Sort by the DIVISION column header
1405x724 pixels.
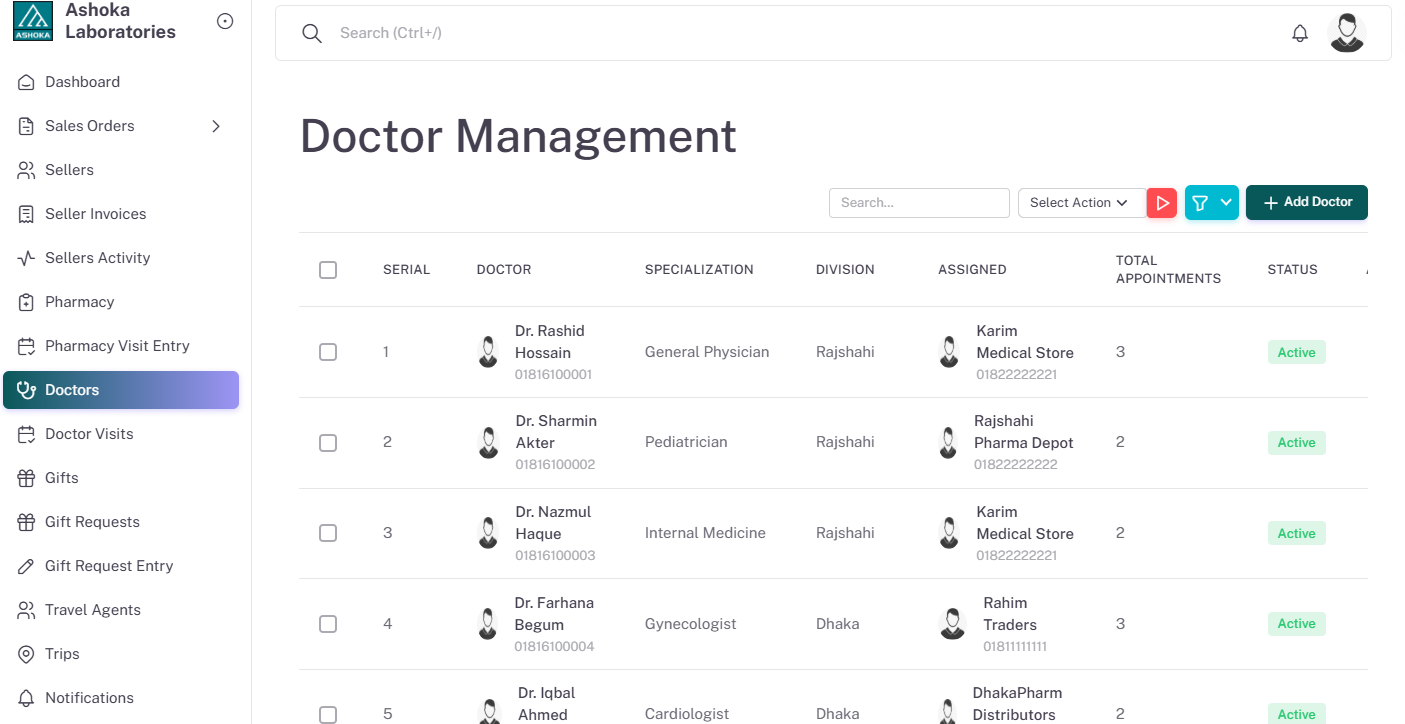[x=845, y=270]
